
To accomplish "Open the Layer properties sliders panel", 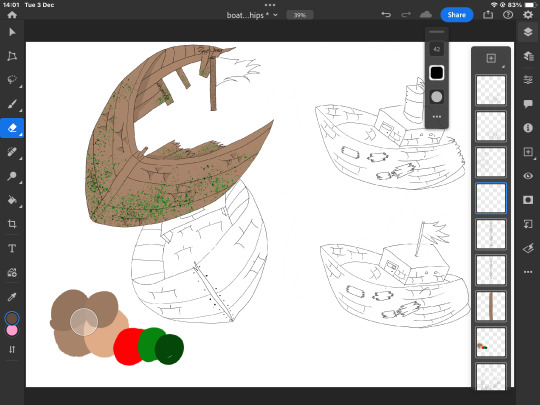I will [528, 80].
